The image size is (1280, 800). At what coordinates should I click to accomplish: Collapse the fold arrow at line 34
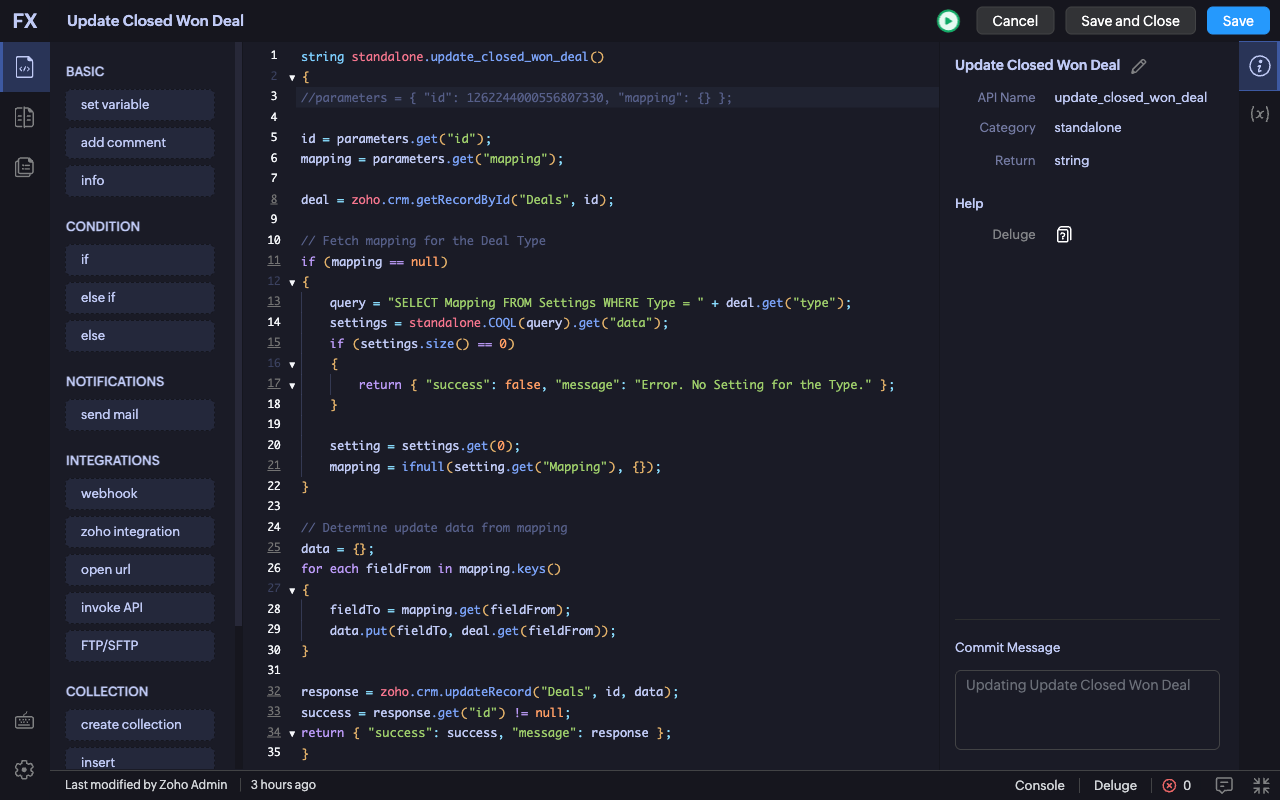pos(292,733)
